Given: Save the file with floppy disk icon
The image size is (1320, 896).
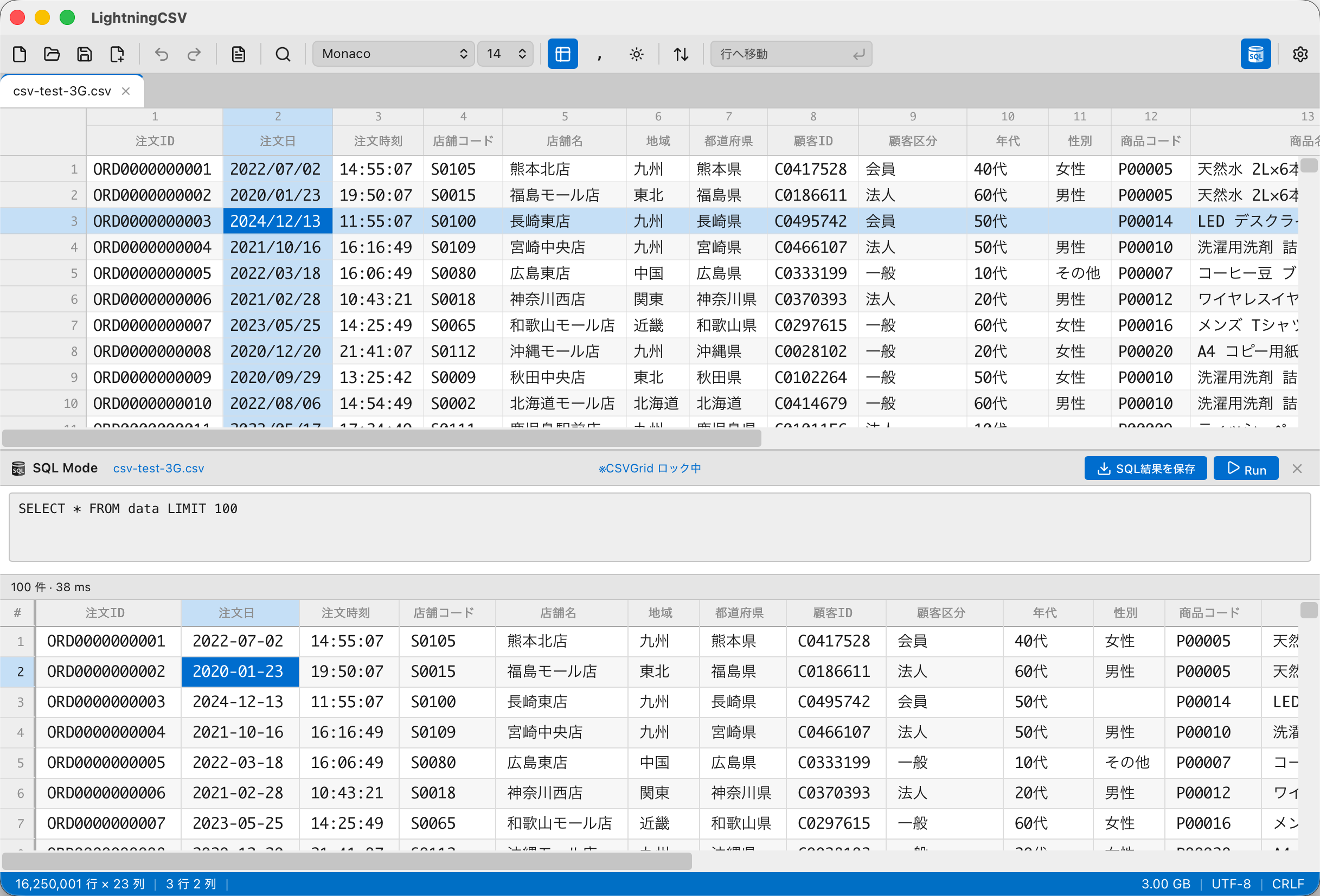Looking at the screenshot, I should point(85,54).
